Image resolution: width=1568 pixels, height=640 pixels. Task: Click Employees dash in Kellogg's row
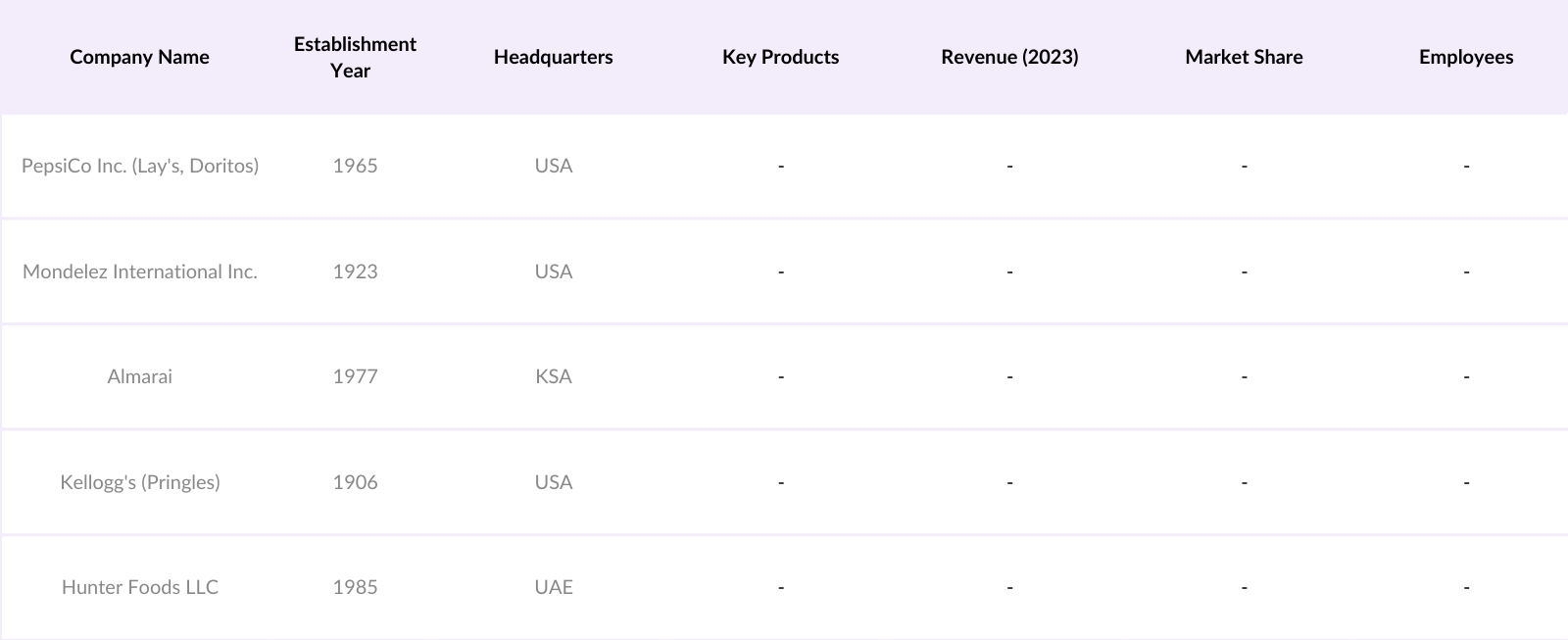click(1466, 483)
